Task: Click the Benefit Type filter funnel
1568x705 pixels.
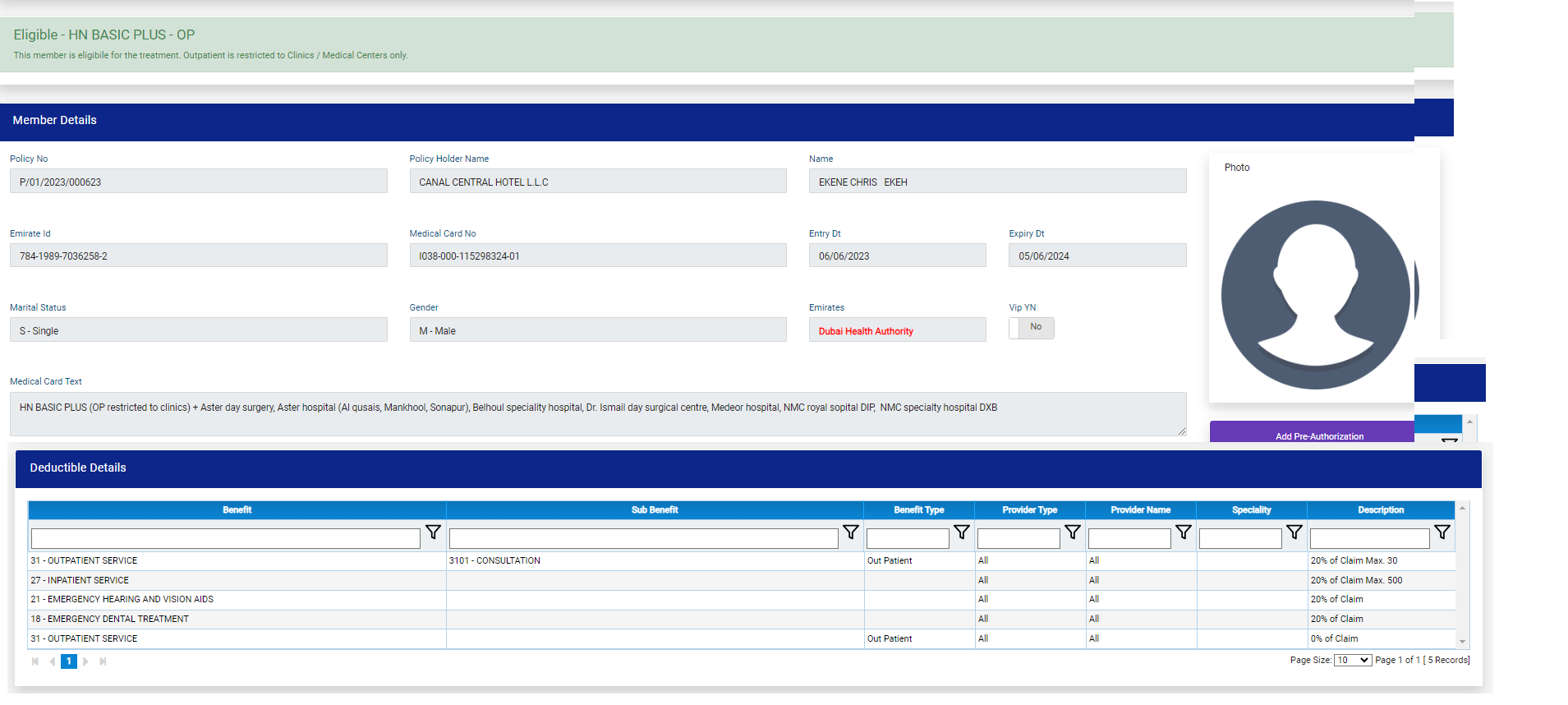Action: pos(962,532)
